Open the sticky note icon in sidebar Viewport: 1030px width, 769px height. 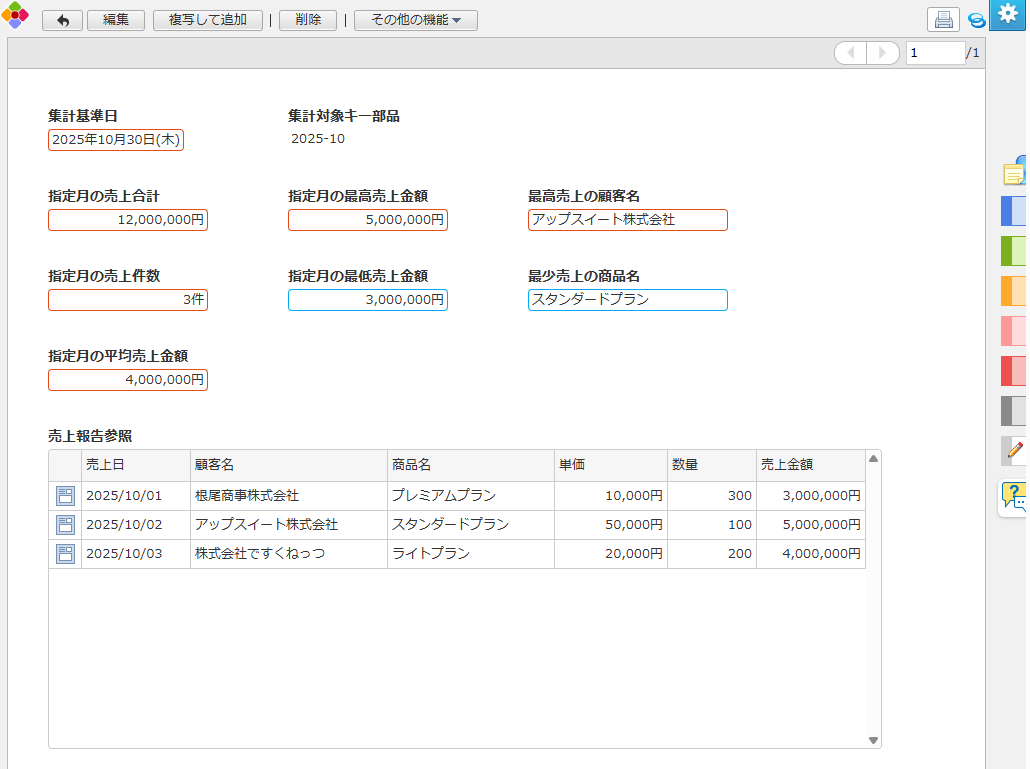pyautogui.click(x=1014, y=172)
